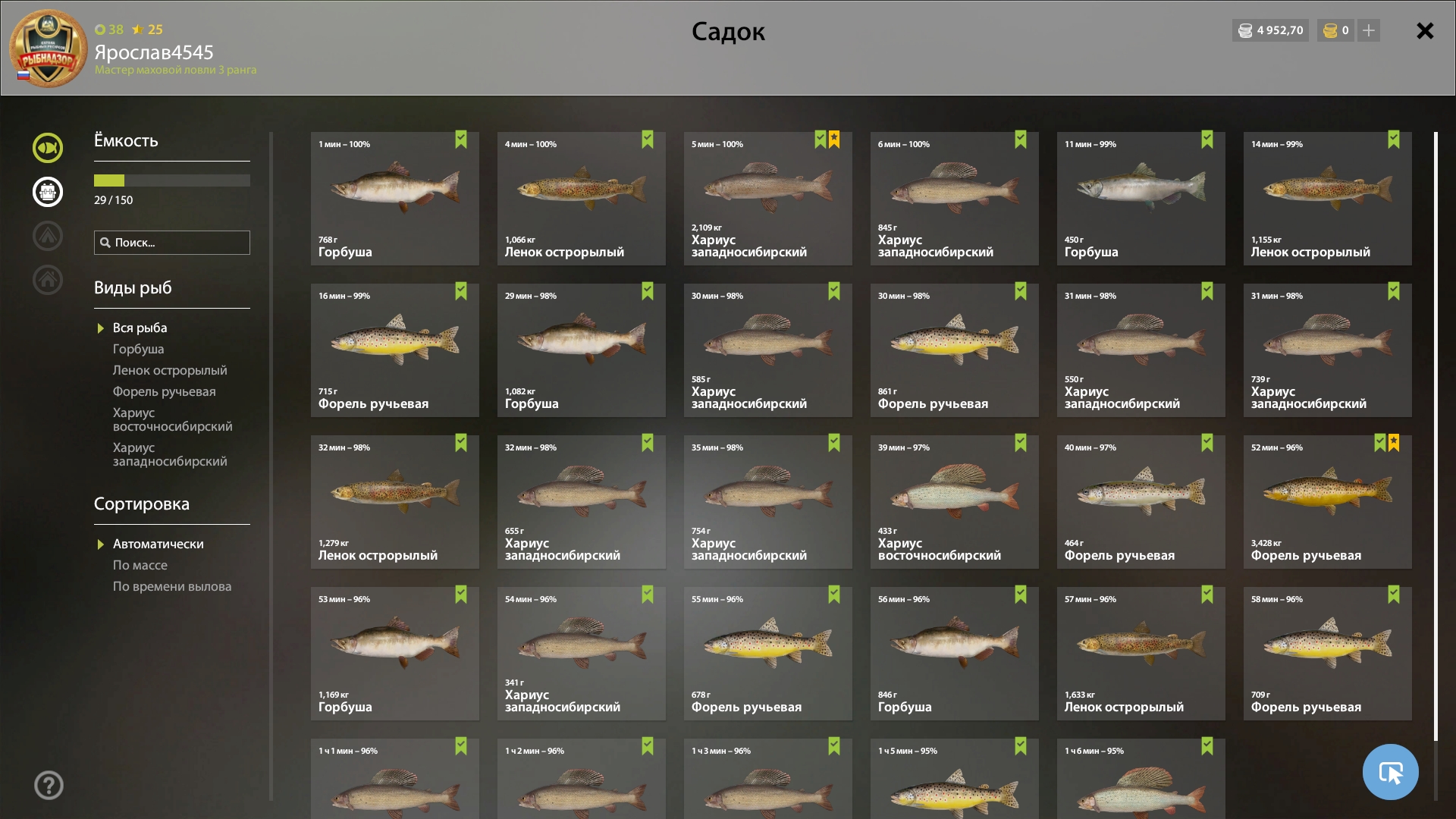Image resolution: width=1456 pixels, height=819 pixels.
Task: Click the Рыбнадзор player avatar badge
Action: [x=48, y=48]
